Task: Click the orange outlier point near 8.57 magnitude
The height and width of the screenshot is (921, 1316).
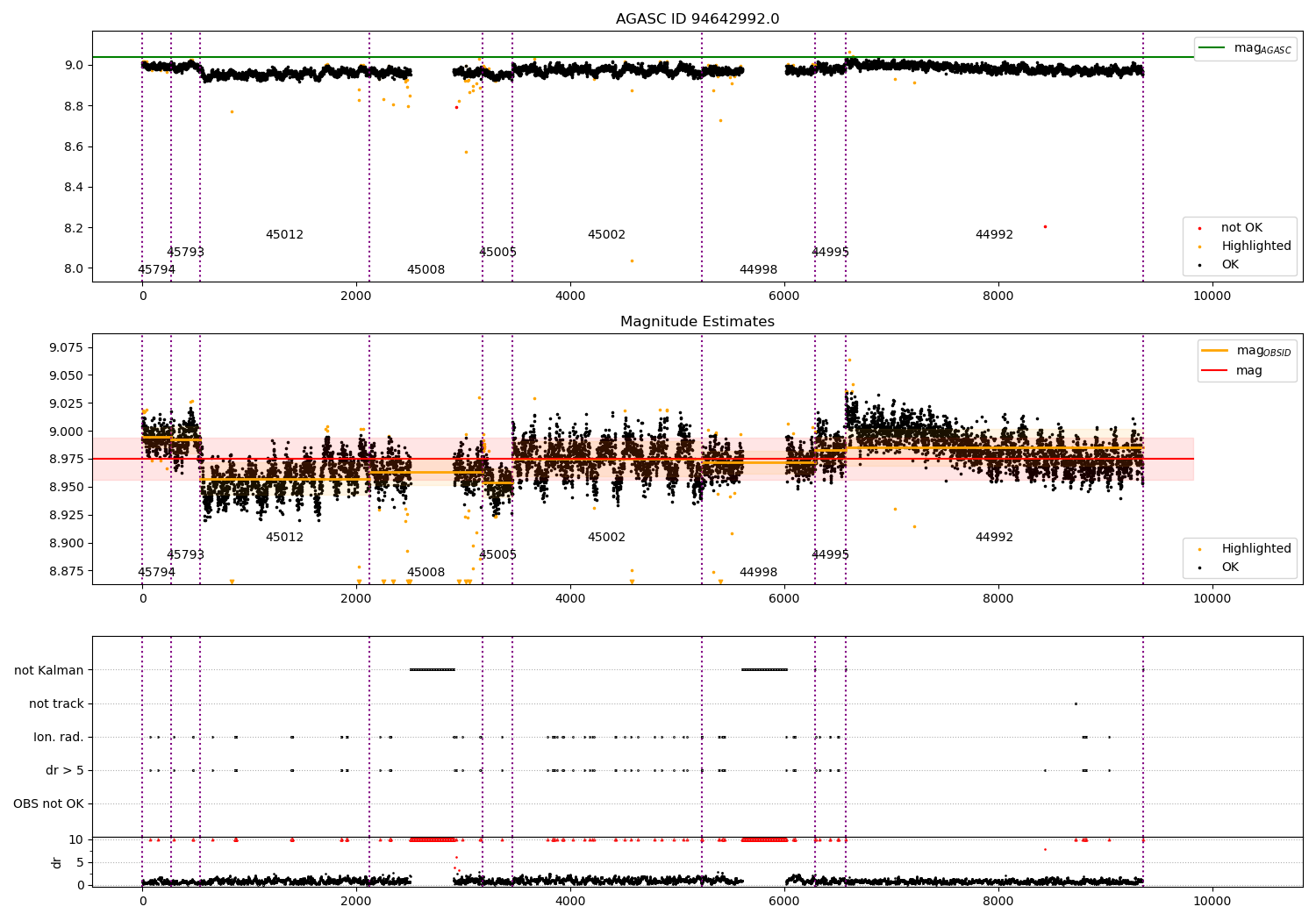Action: [x=466, y=152]
